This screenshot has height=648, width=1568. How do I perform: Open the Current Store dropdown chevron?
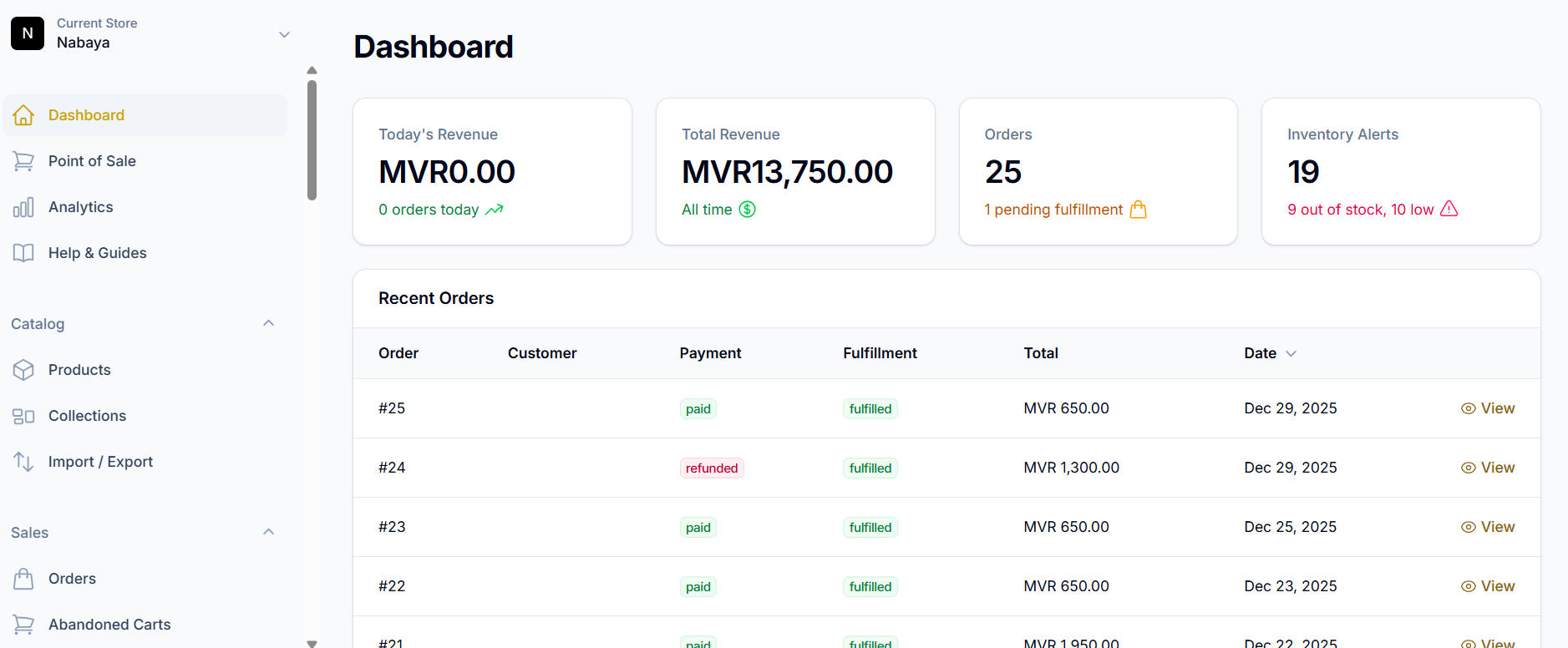(x=284, y=34)
